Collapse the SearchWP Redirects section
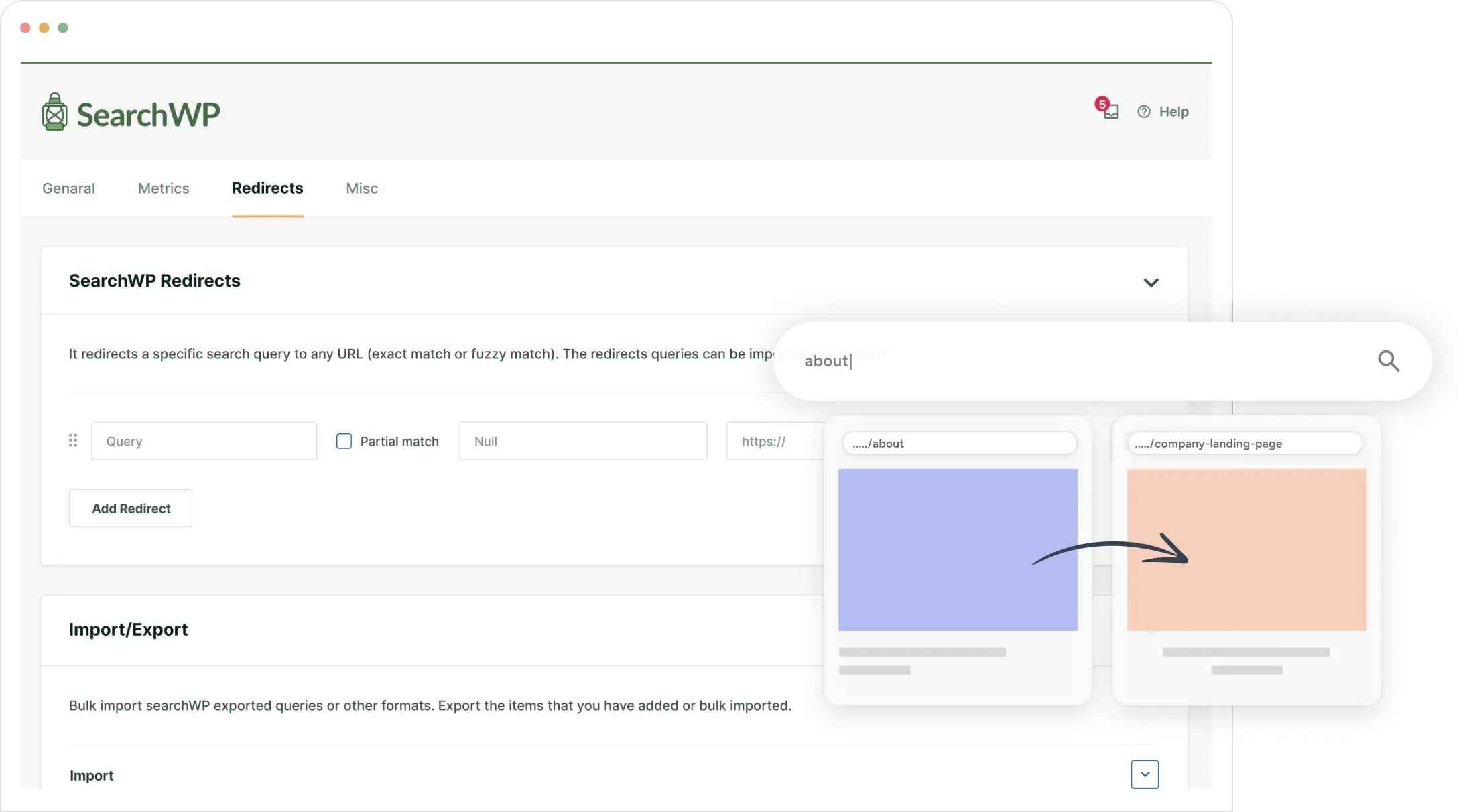 click(x=1152, y=282)
